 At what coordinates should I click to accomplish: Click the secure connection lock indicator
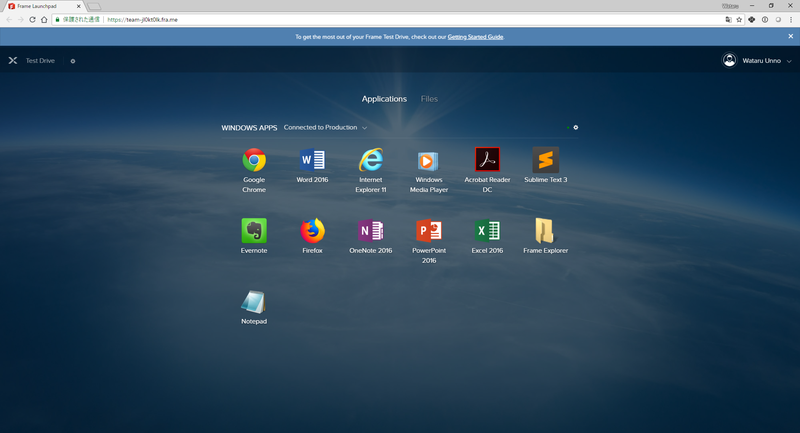click(78, 20)
